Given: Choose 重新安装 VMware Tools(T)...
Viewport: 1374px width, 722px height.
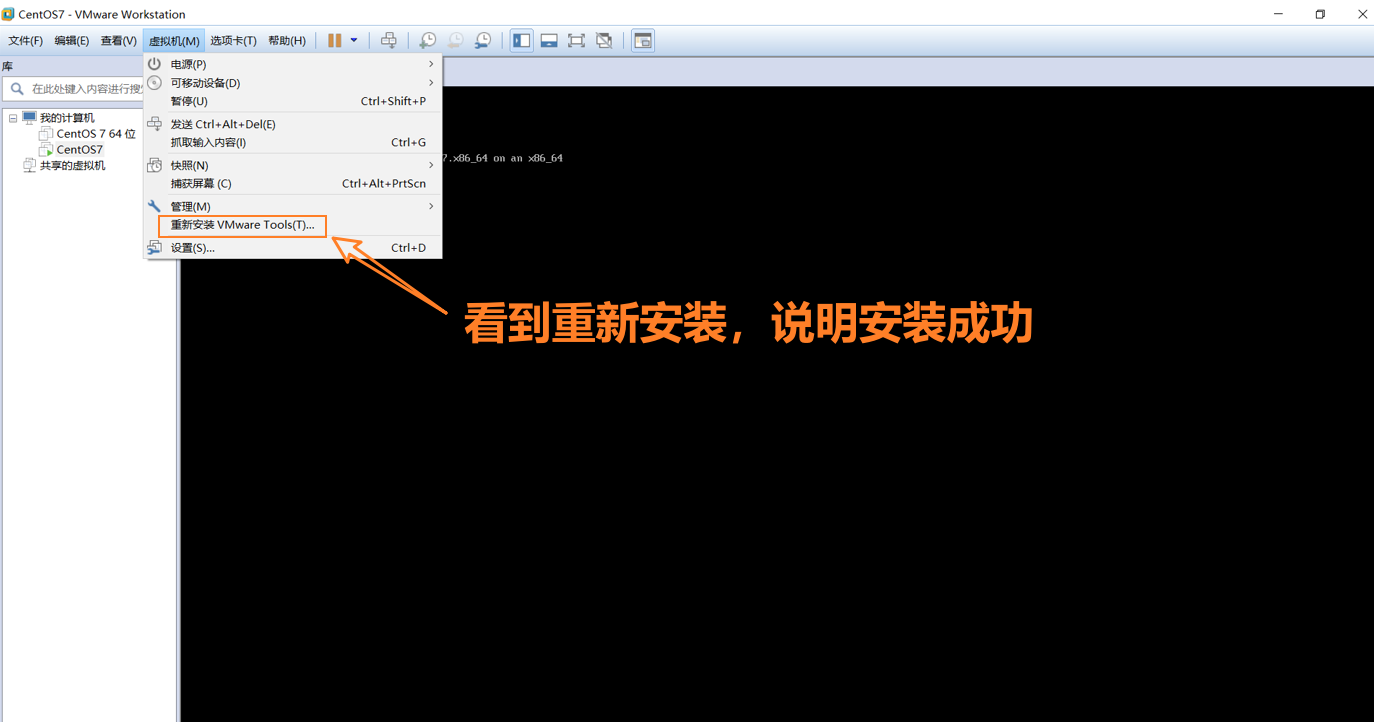Looking at the screenshot, I should pyautogui.click(x=293, y=225).
